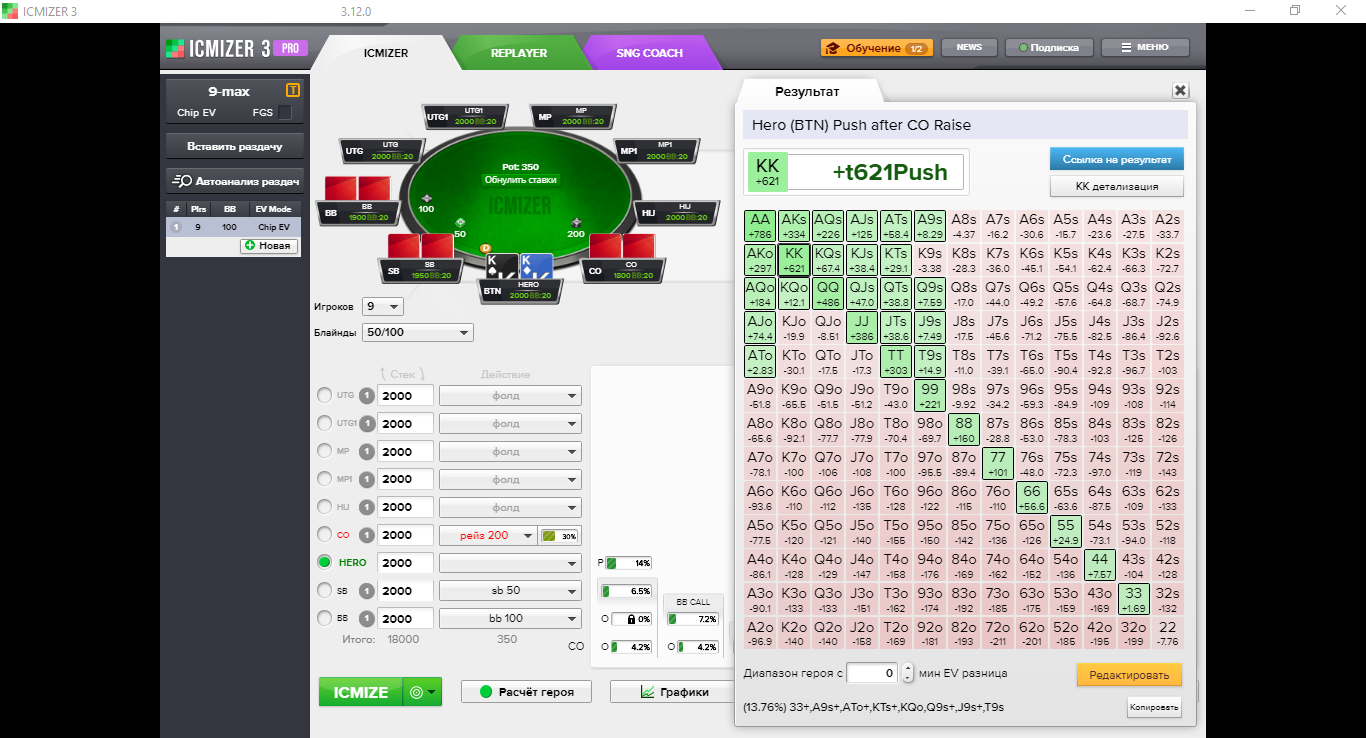Screen dimensions: 1366x738
Task: Select the MP radio button
Action: [x=324, y=452]
